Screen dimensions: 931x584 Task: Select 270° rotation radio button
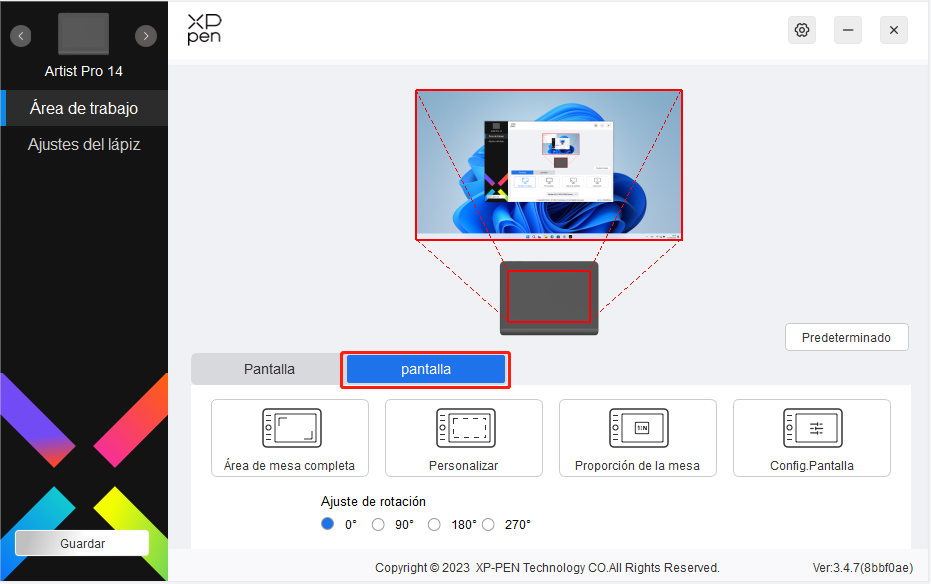488,525
